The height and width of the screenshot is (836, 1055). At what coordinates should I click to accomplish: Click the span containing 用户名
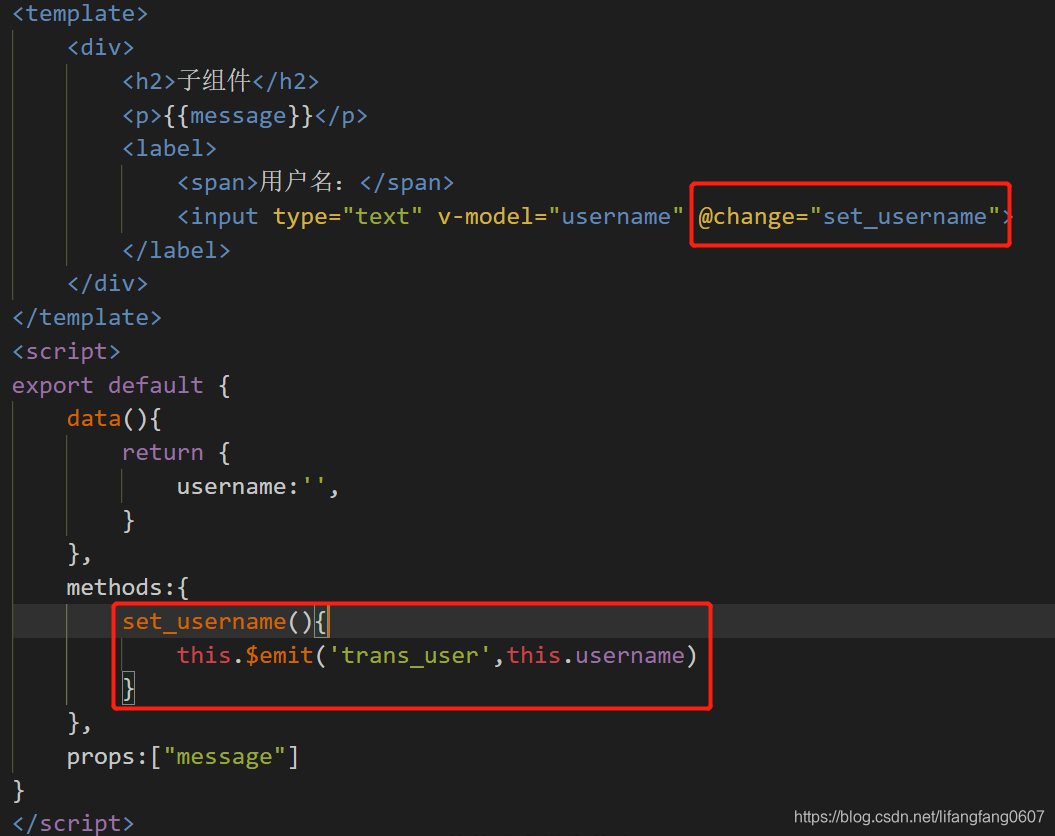[x=315, y=182]
